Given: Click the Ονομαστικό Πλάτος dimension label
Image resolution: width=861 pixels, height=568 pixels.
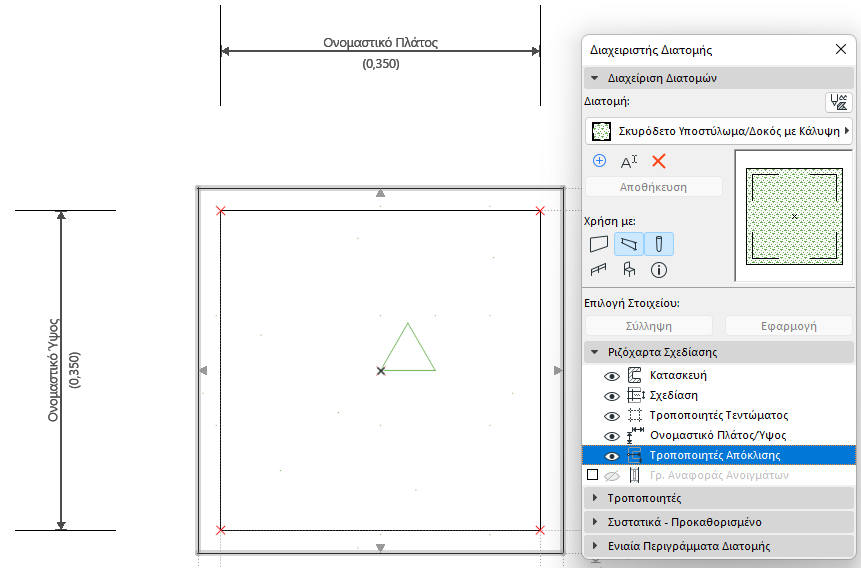Looking at the screenshot, I should (381, 43).
